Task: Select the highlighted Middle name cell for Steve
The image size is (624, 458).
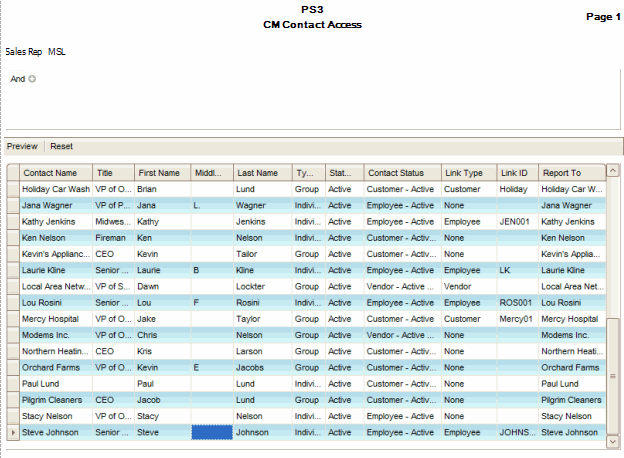Action: [211, 433]
